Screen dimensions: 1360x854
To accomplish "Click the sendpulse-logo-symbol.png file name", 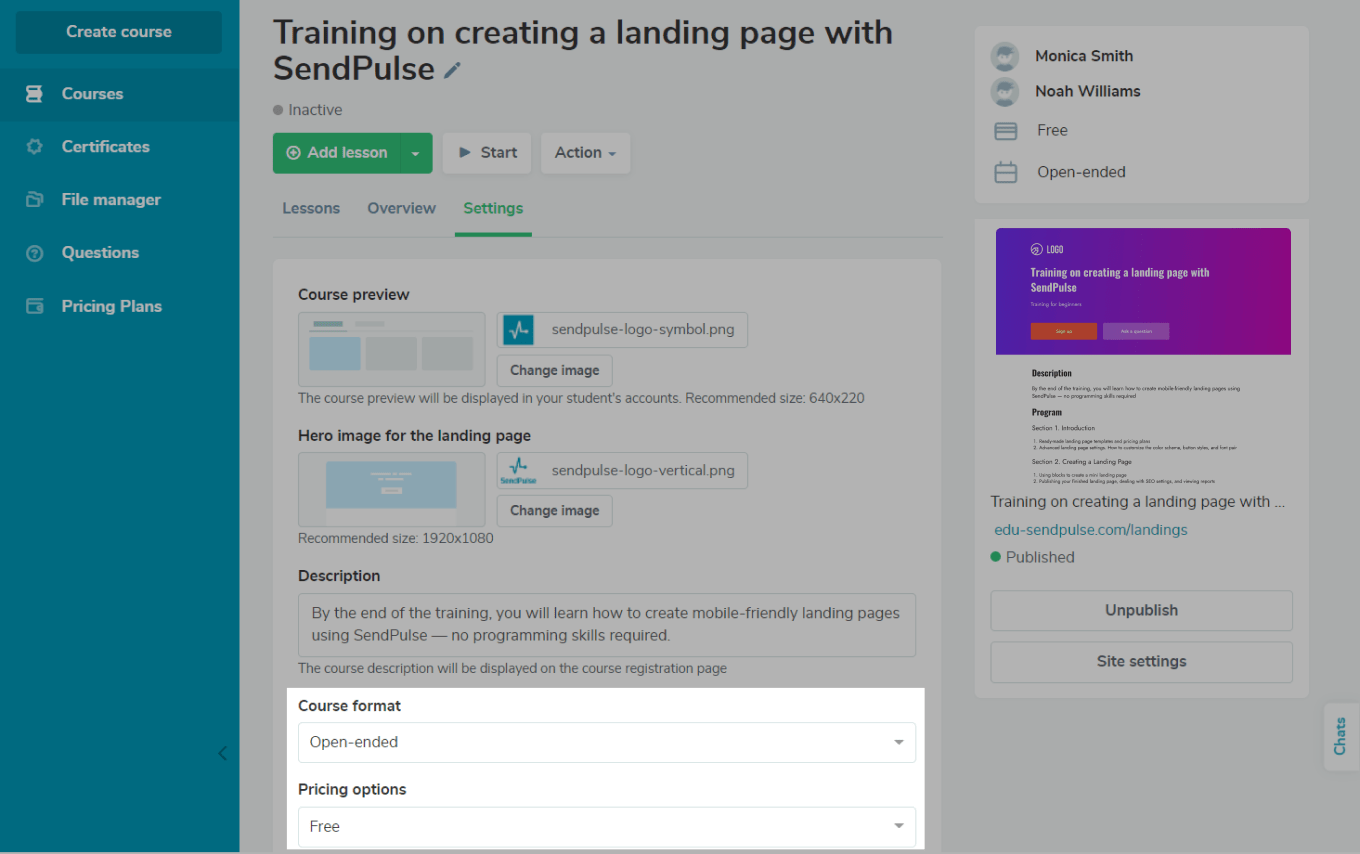I will (643, 330).
